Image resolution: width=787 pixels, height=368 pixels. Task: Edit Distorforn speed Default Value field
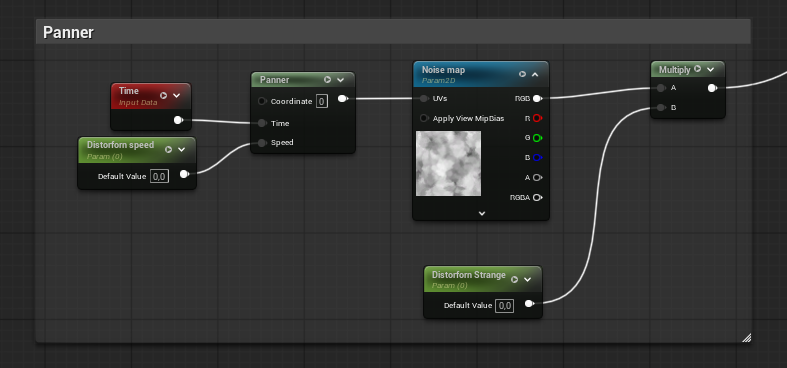pyautogui.click(x=159, y=176)
